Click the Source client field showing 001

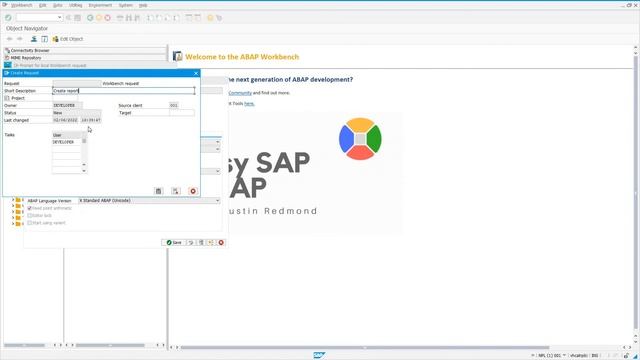click(x=174, y=105)
